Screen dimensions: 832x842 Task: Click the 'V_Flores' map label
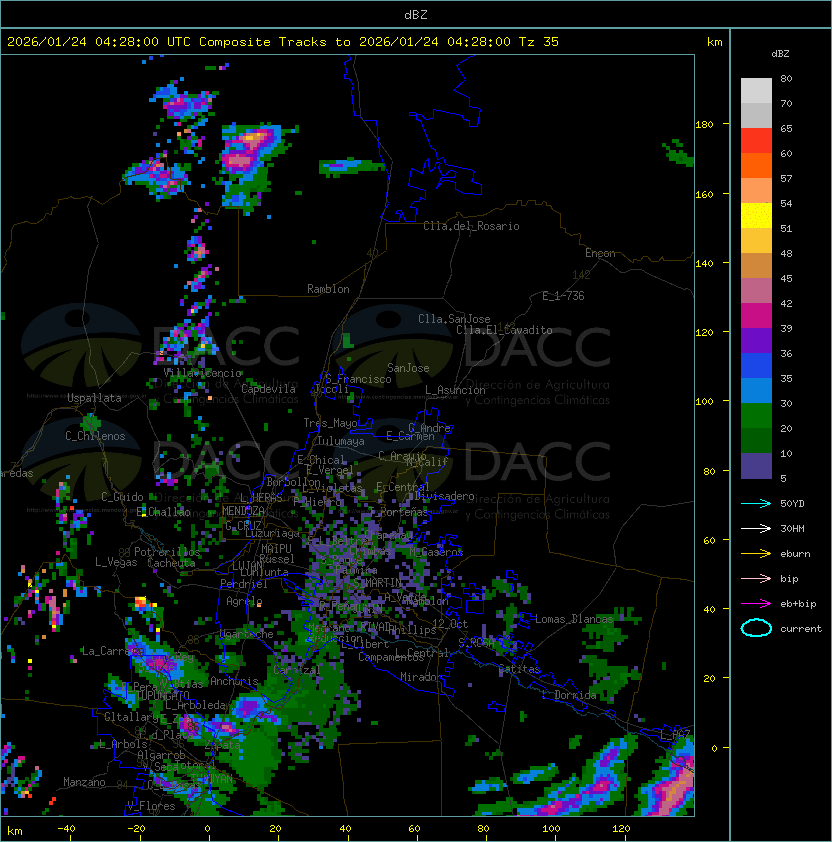click(x=151, y=807)
